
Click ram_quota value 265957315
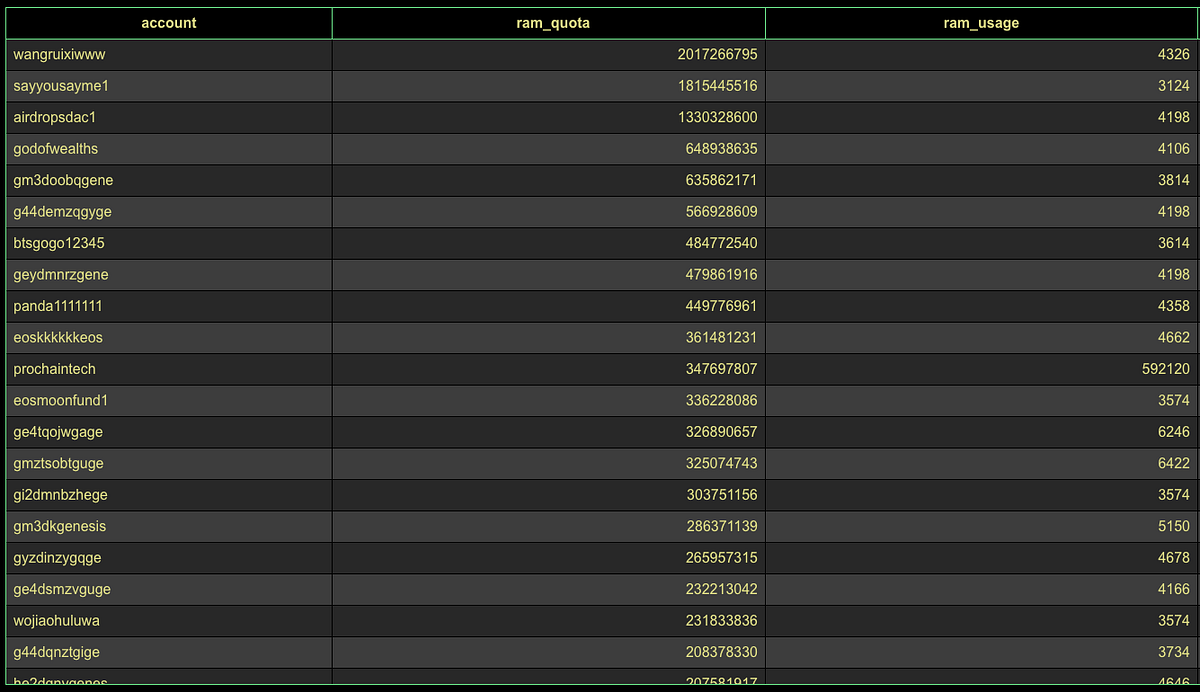pos(721,559)
